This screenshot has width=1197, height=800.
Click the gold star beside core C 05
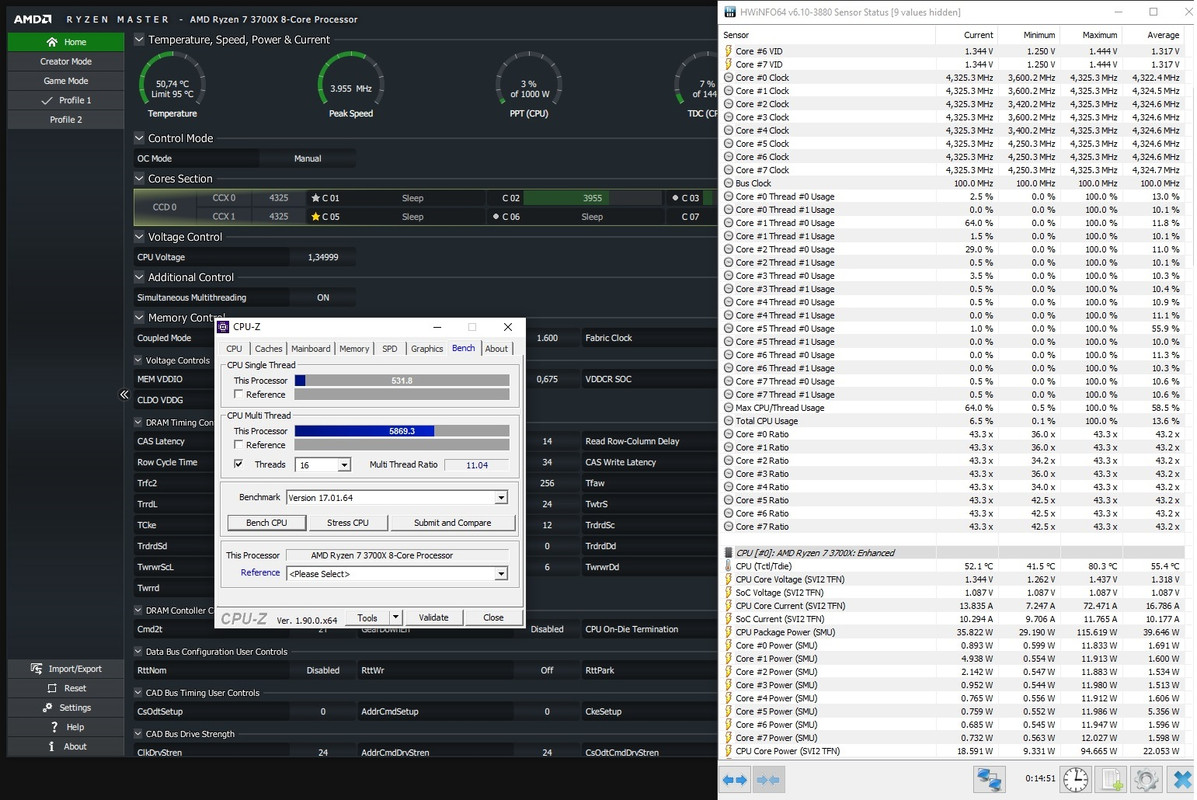coord(315,217)
